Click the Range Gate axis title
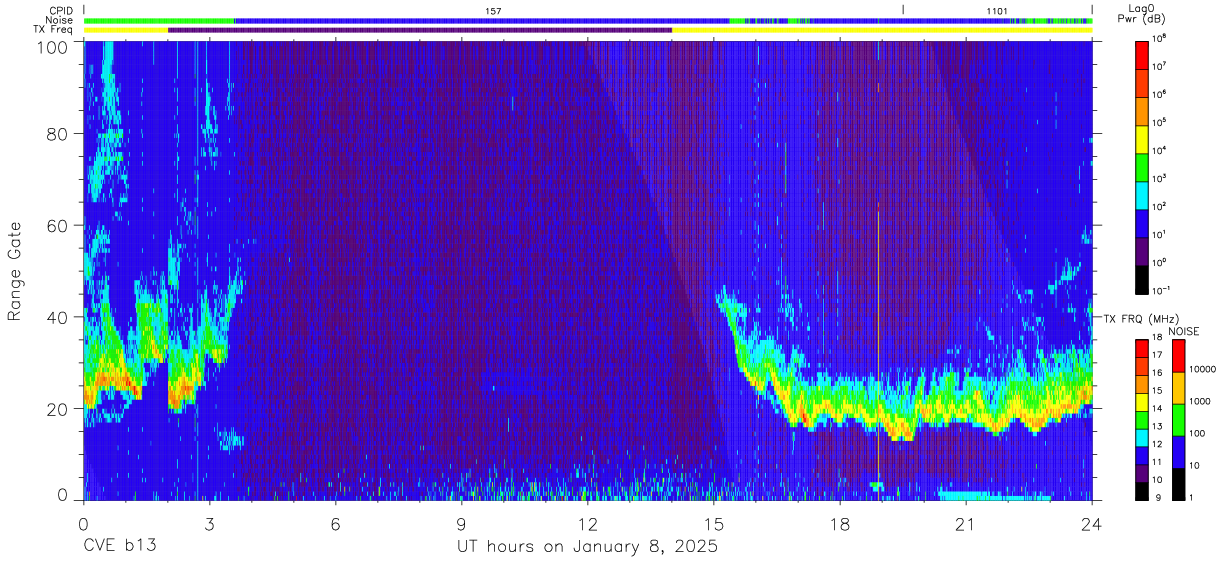This screenshot has height=567, width=1228. (x=15, y=270)
